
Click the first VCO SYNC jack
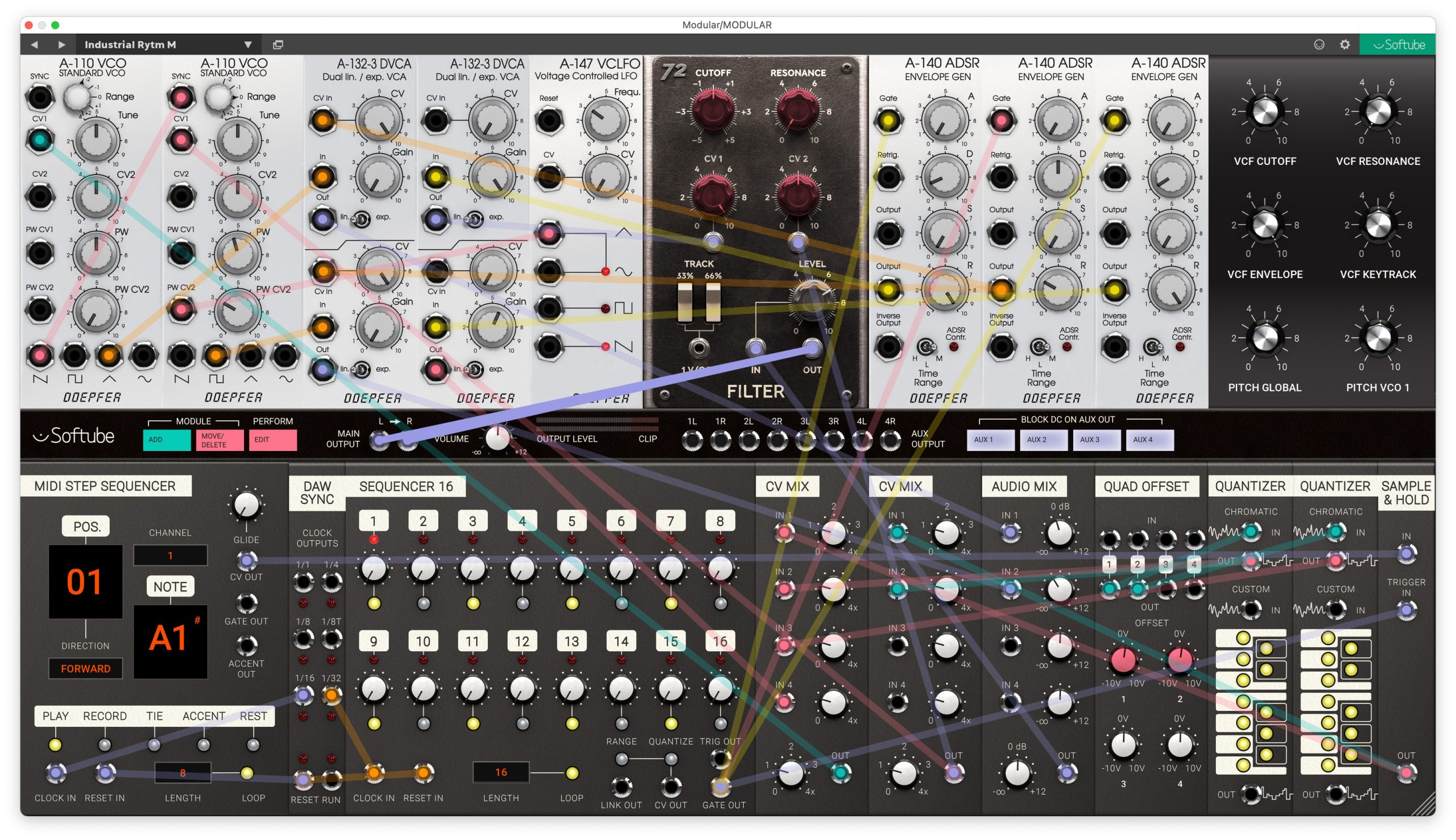tap(40, 97)
